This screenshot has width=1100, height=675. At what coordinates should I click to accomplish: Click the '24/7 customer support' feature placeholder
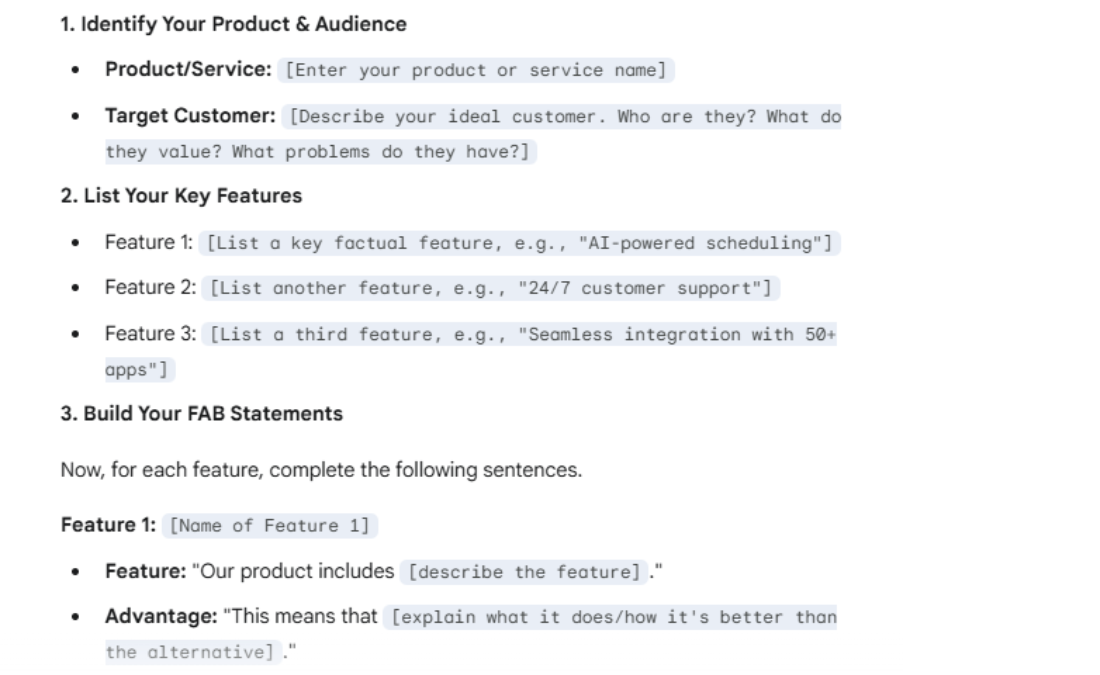click(x=491, y=289)
